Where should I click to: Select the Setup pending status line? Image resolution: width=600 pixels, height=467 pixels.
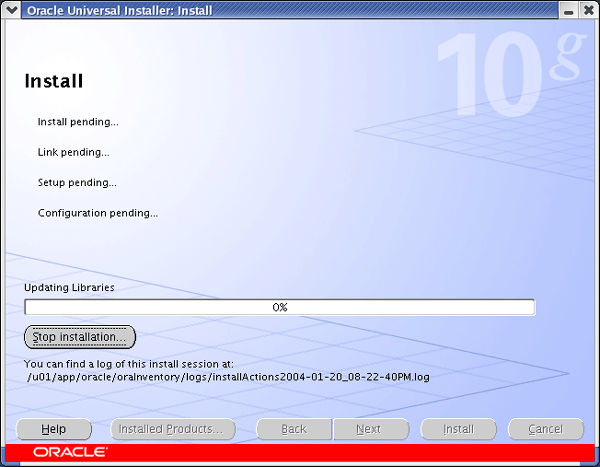pyautogui.click(x=77, y=183)
